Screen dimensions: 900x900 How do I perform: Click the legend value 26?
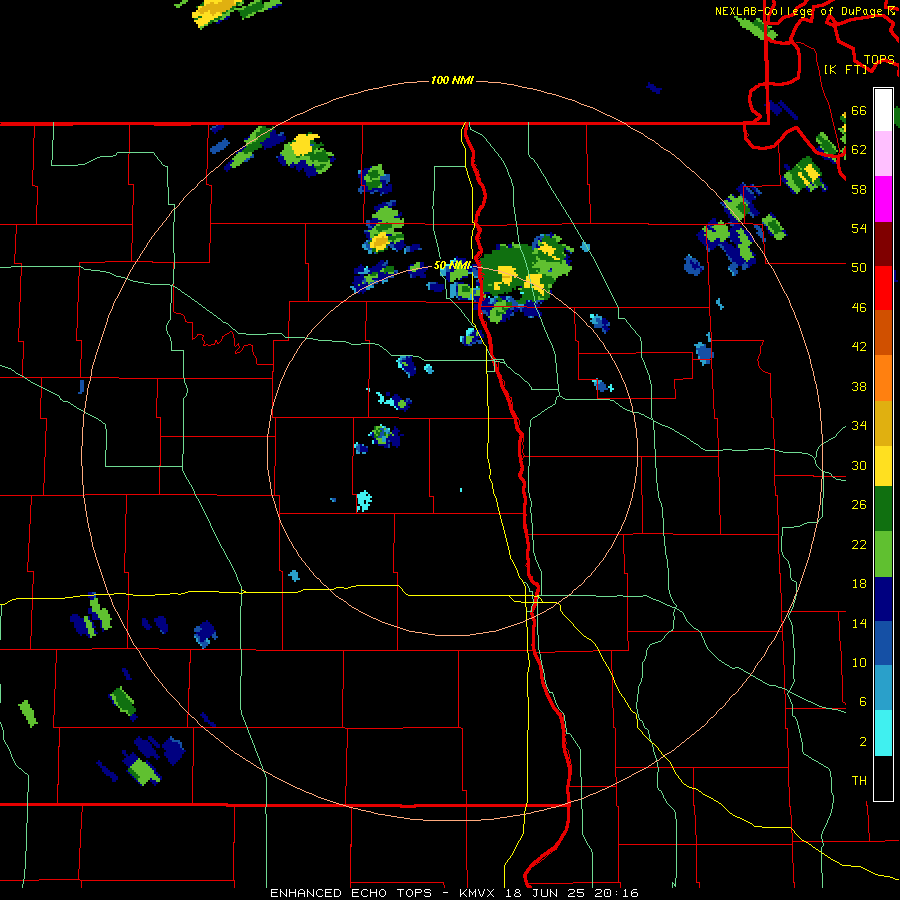(859, 505)
